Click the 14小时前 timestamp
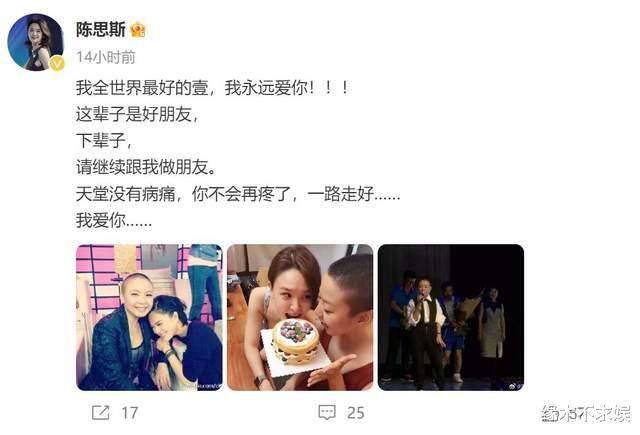 click(106, 57)
